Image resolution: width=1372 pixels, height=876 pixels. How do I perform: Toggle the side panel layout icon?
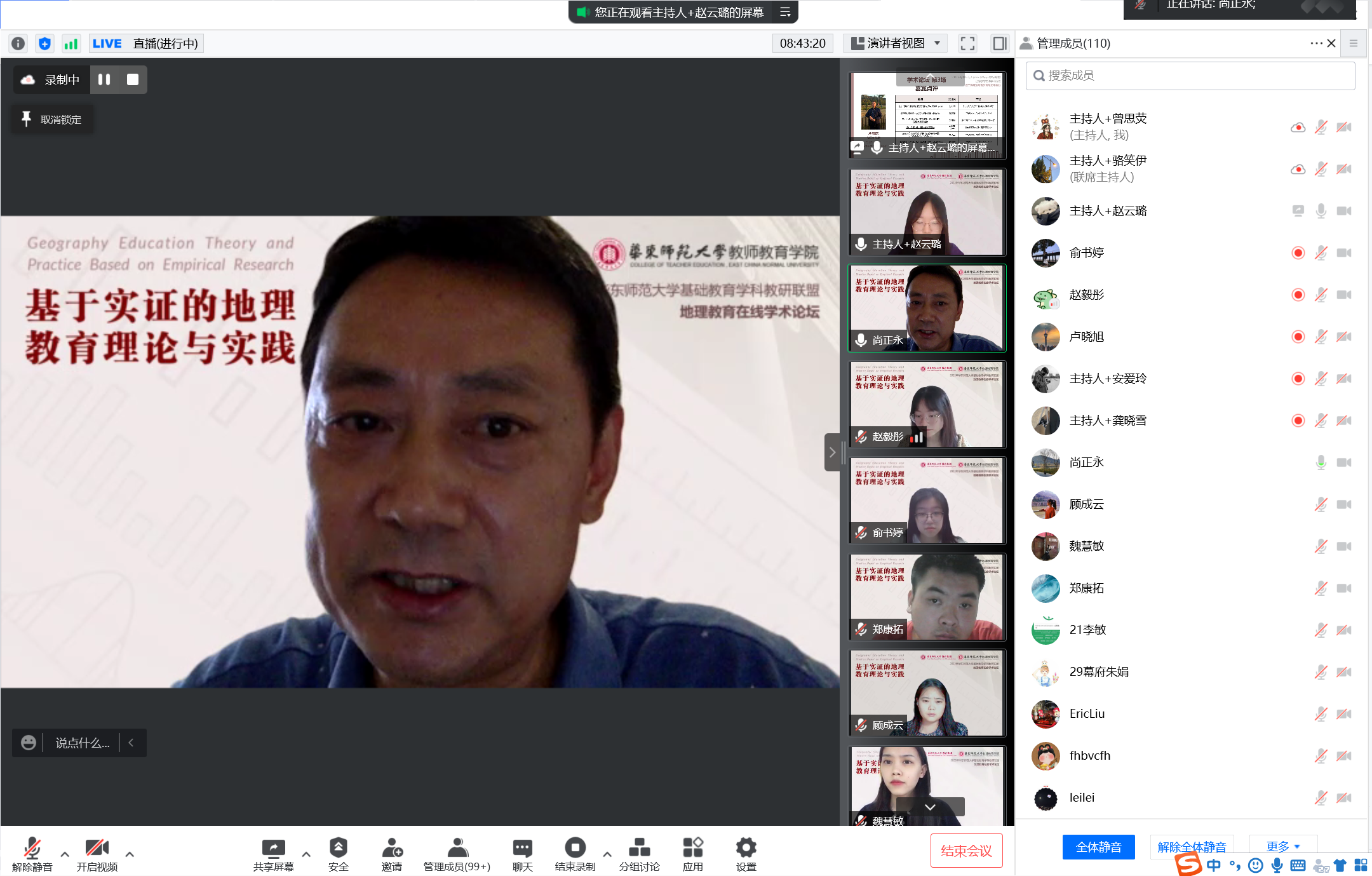(x=1000, y=43)
